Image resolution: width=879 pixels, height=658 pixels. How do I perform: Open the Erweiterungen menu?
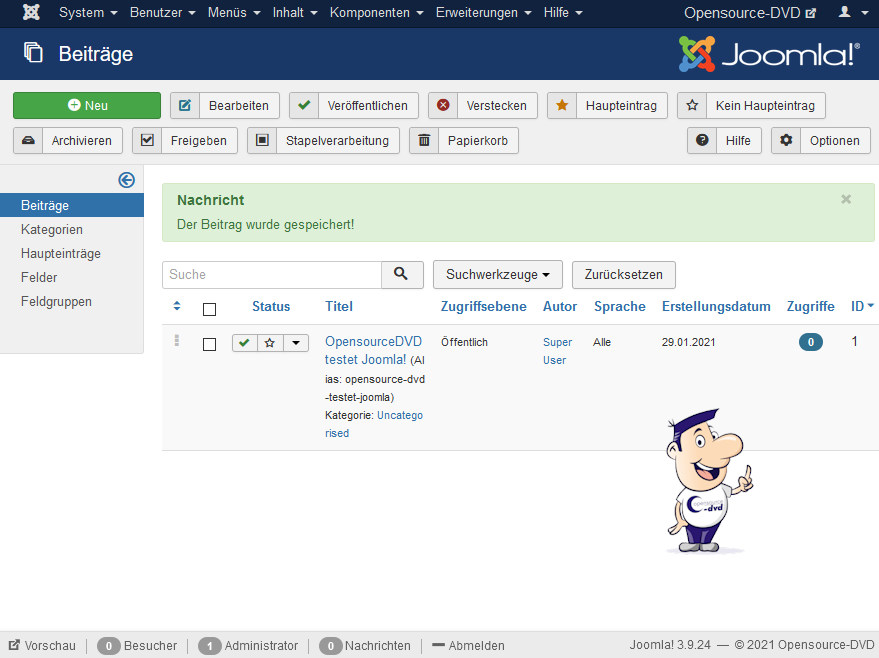tap(483, 13)
